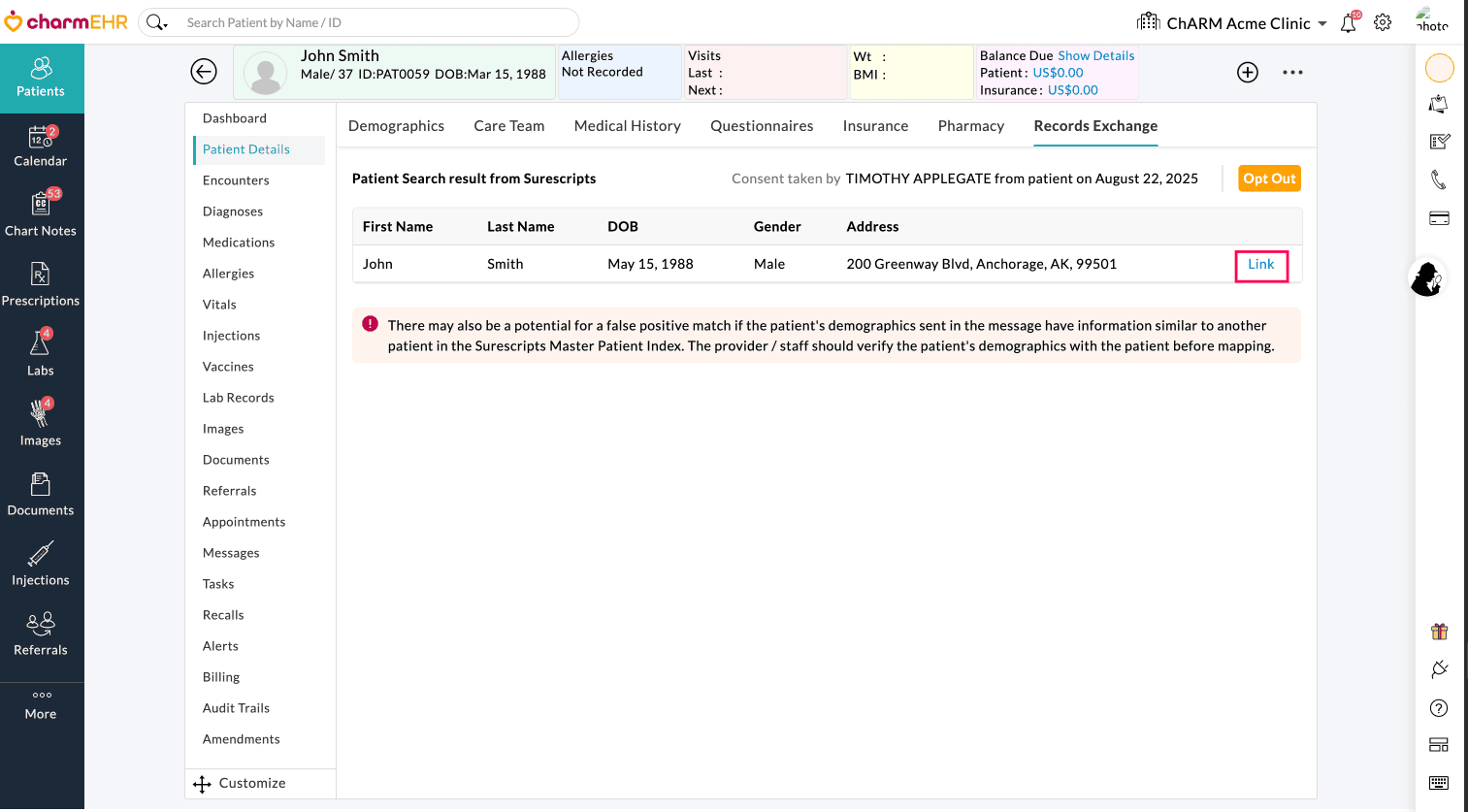
Task: Click the orange Opt Out button
Action: [x=1269, y=179]
